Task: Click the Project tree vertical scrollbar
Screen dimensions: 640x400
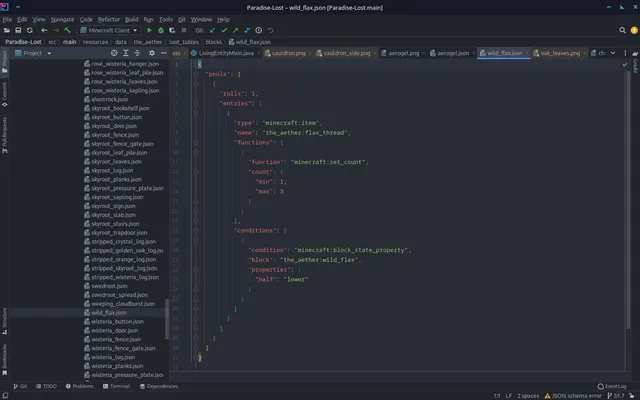Action: tap(166, 319)
